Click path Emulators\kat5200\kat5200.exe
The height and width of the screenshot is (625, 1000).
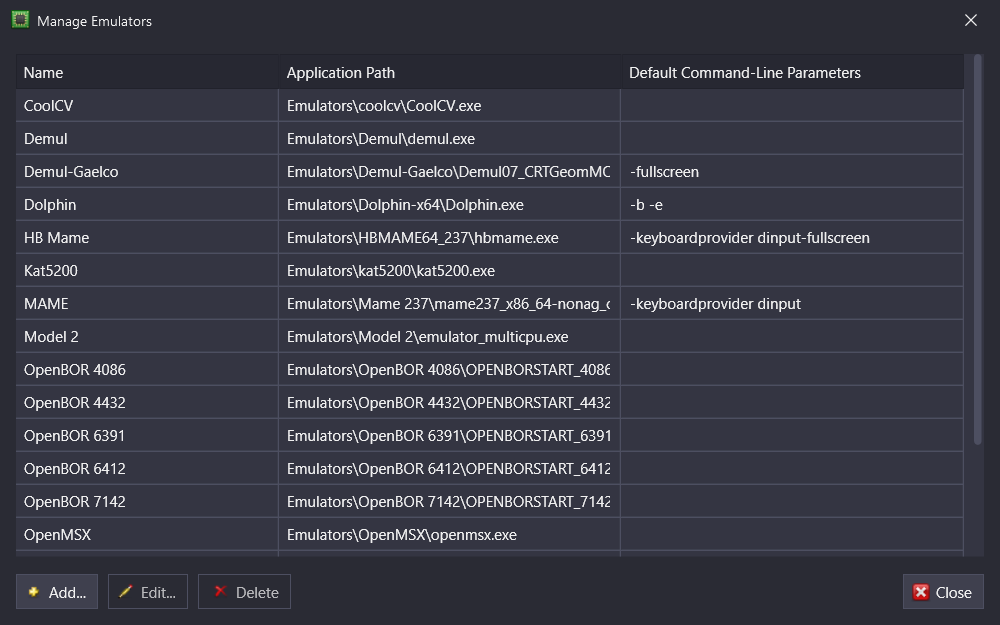[391, 270]
